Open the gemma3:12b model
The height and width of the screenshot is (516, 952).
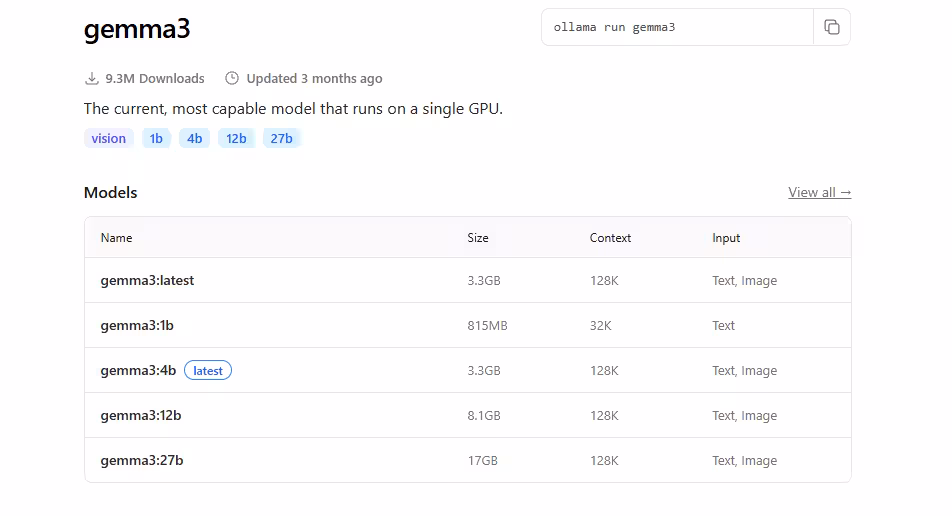(x=141, y=415)
